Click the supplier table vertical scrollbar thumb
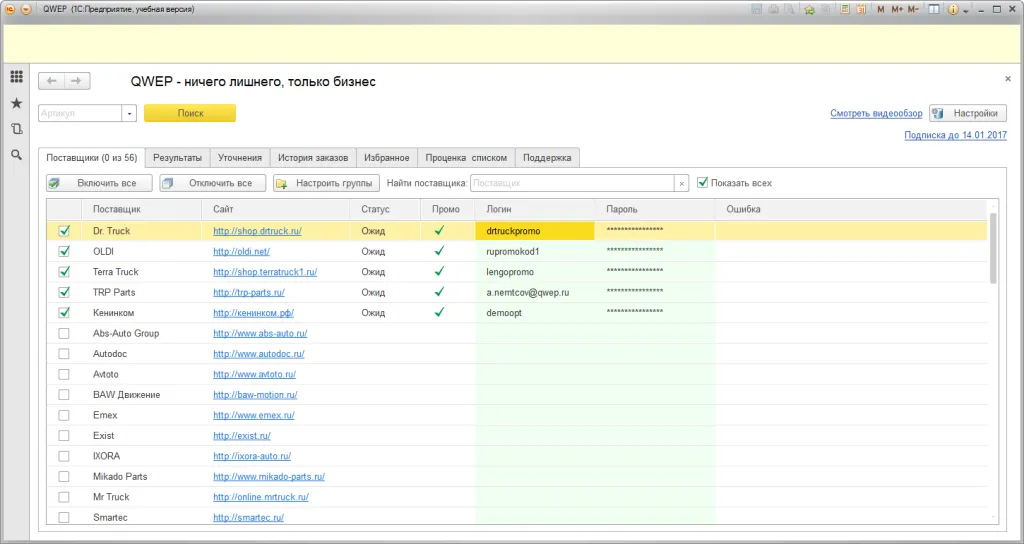This screenshot has width=1024, height=544. pyautogui.click(x=993, y=248)
